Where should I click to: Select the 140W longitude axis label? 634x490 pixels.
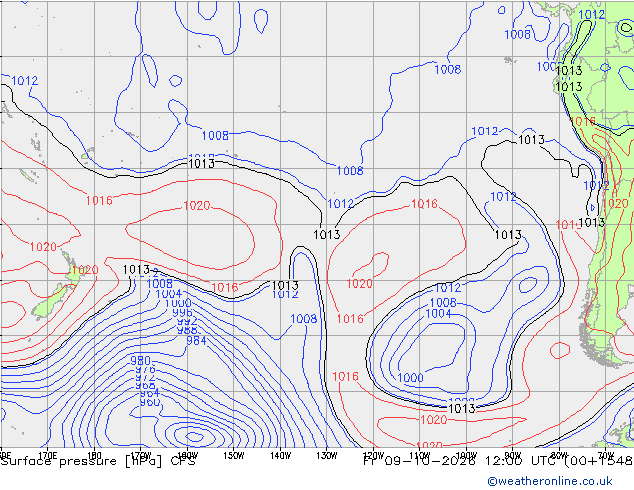pyautogui.click(x=280, y=455)
